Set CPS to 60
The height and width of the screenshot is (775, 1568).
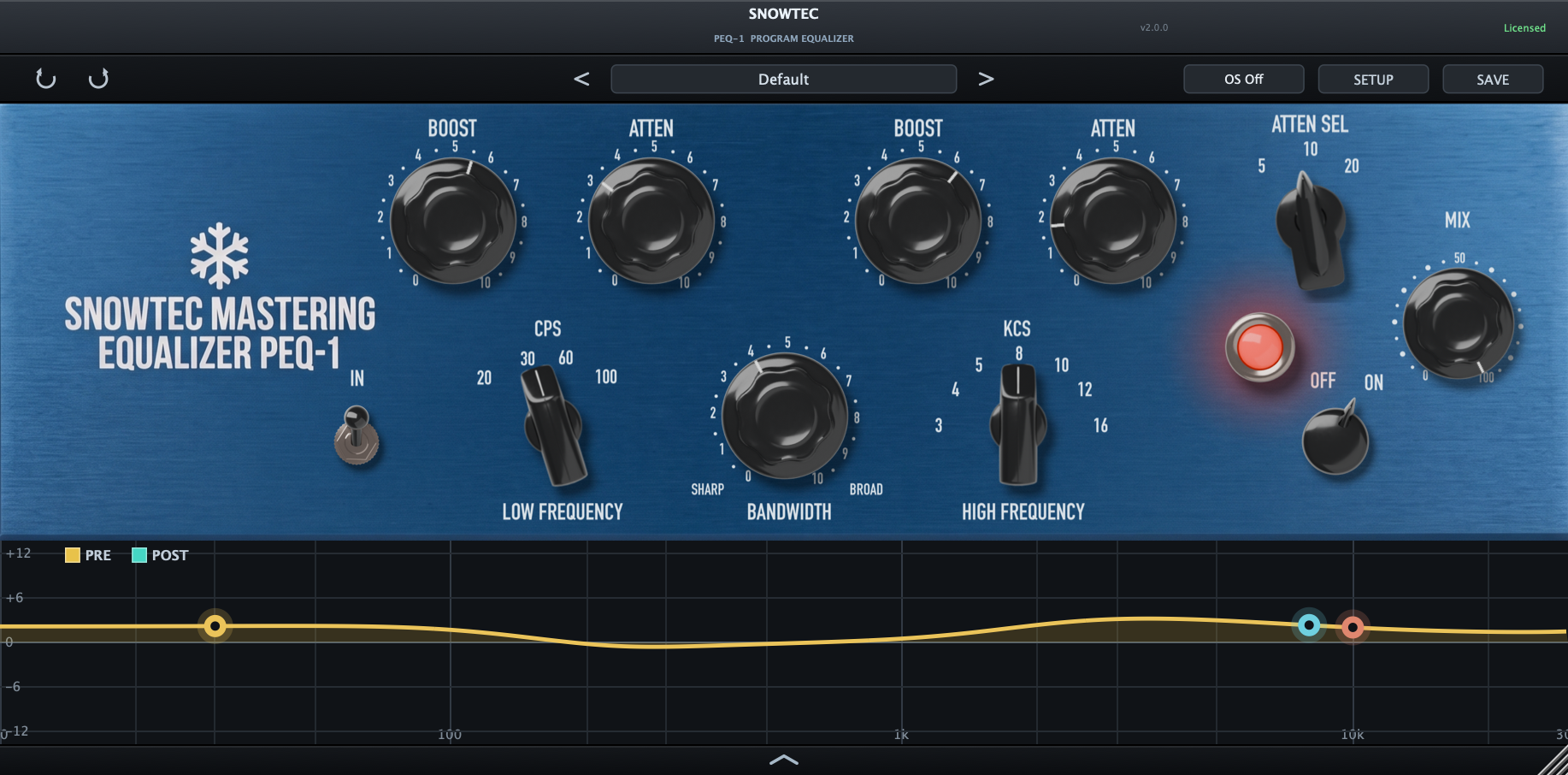[565, 358]
